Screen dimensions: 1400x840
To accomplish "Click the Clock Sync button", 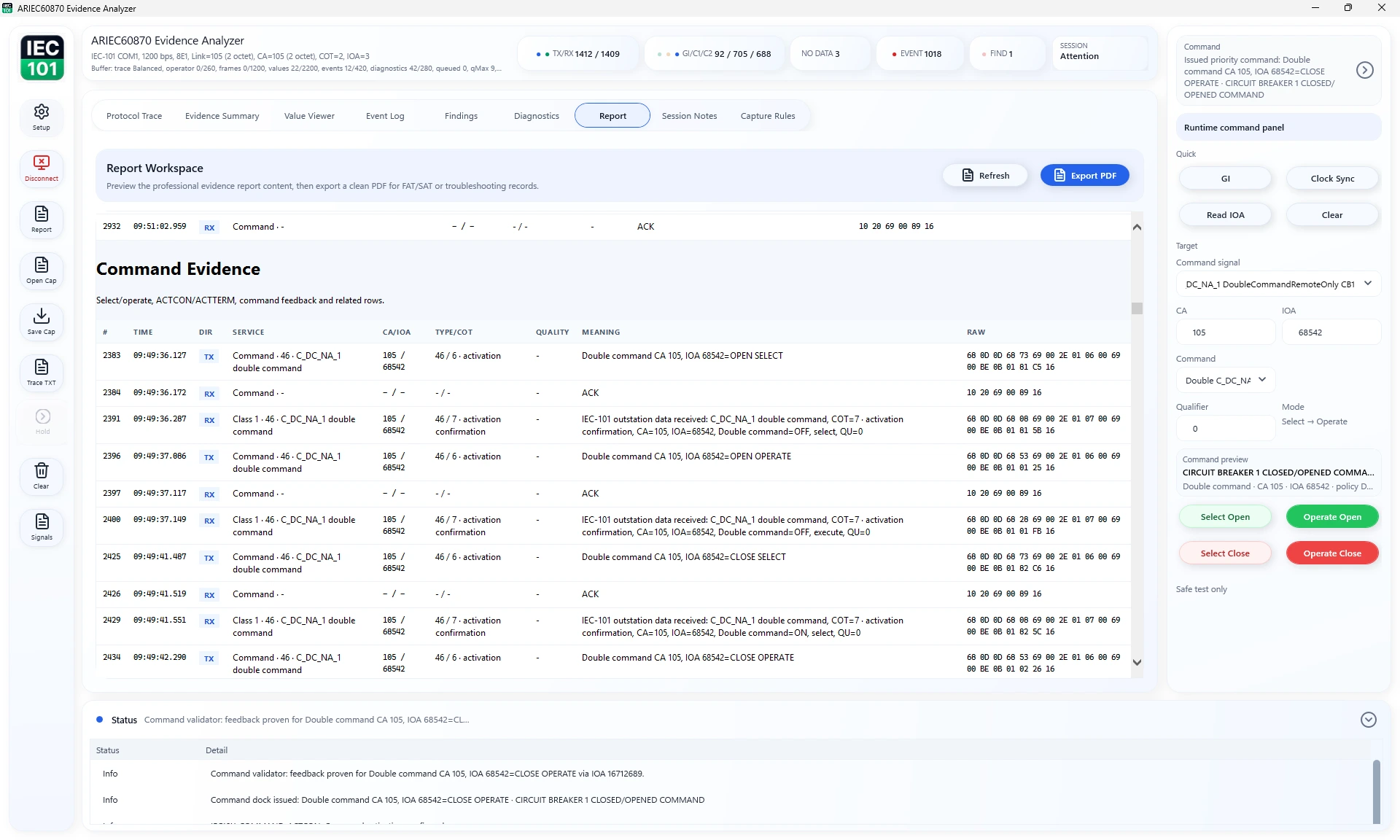I will pos(1332,179).
